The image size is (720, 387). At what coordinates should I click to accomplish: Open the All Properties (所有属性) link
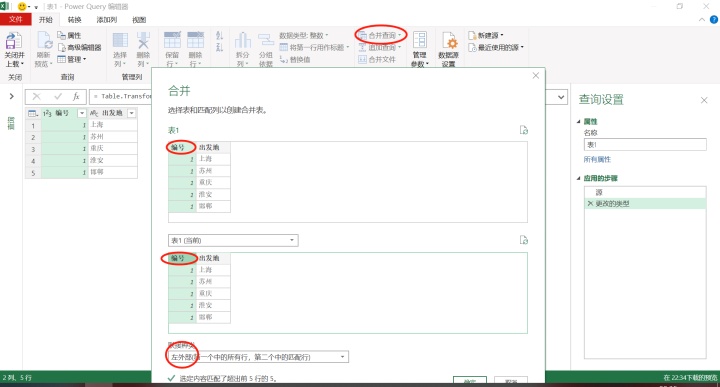coord(597,159)
